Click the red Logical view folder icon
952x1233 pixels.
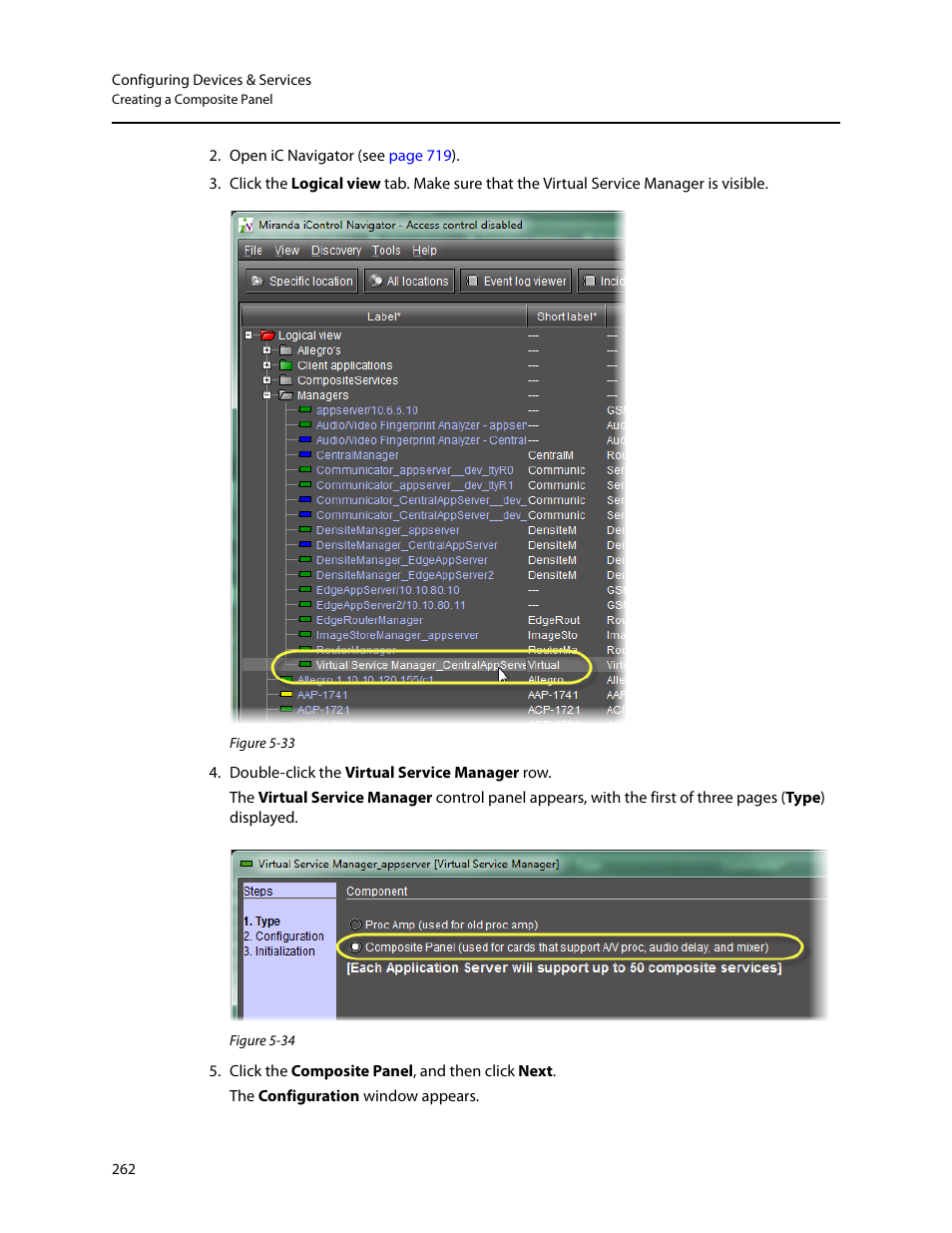(267, 335)
